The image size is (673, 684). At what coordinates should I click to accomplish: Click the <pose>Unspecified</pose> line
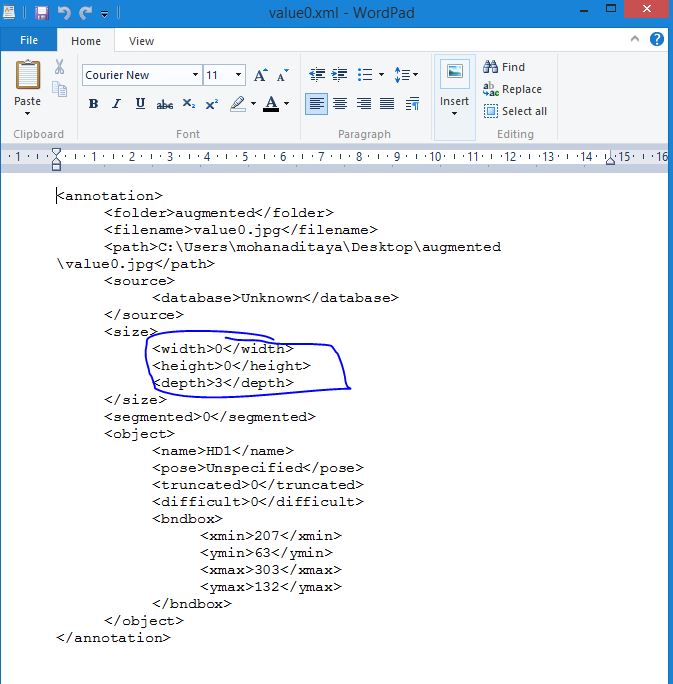258,468
